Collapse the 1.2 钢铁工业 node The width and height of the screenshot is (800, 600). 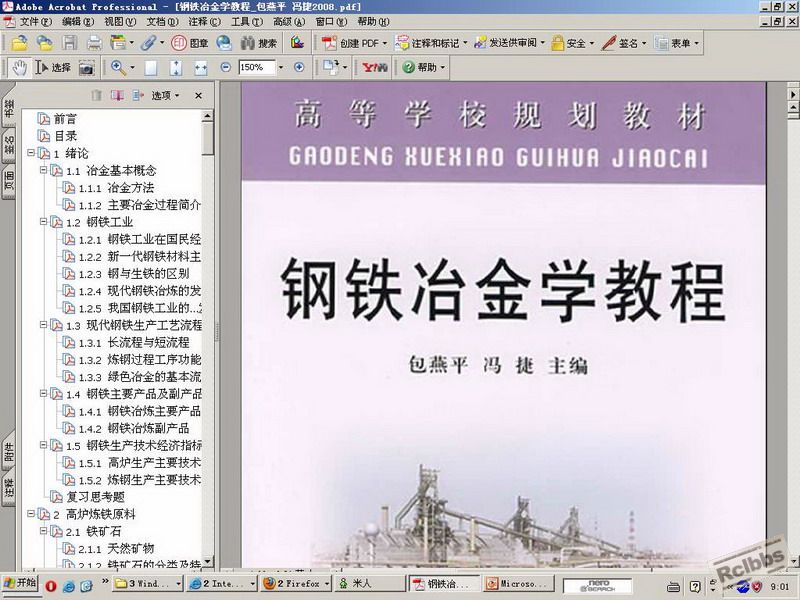click(44, 221)
